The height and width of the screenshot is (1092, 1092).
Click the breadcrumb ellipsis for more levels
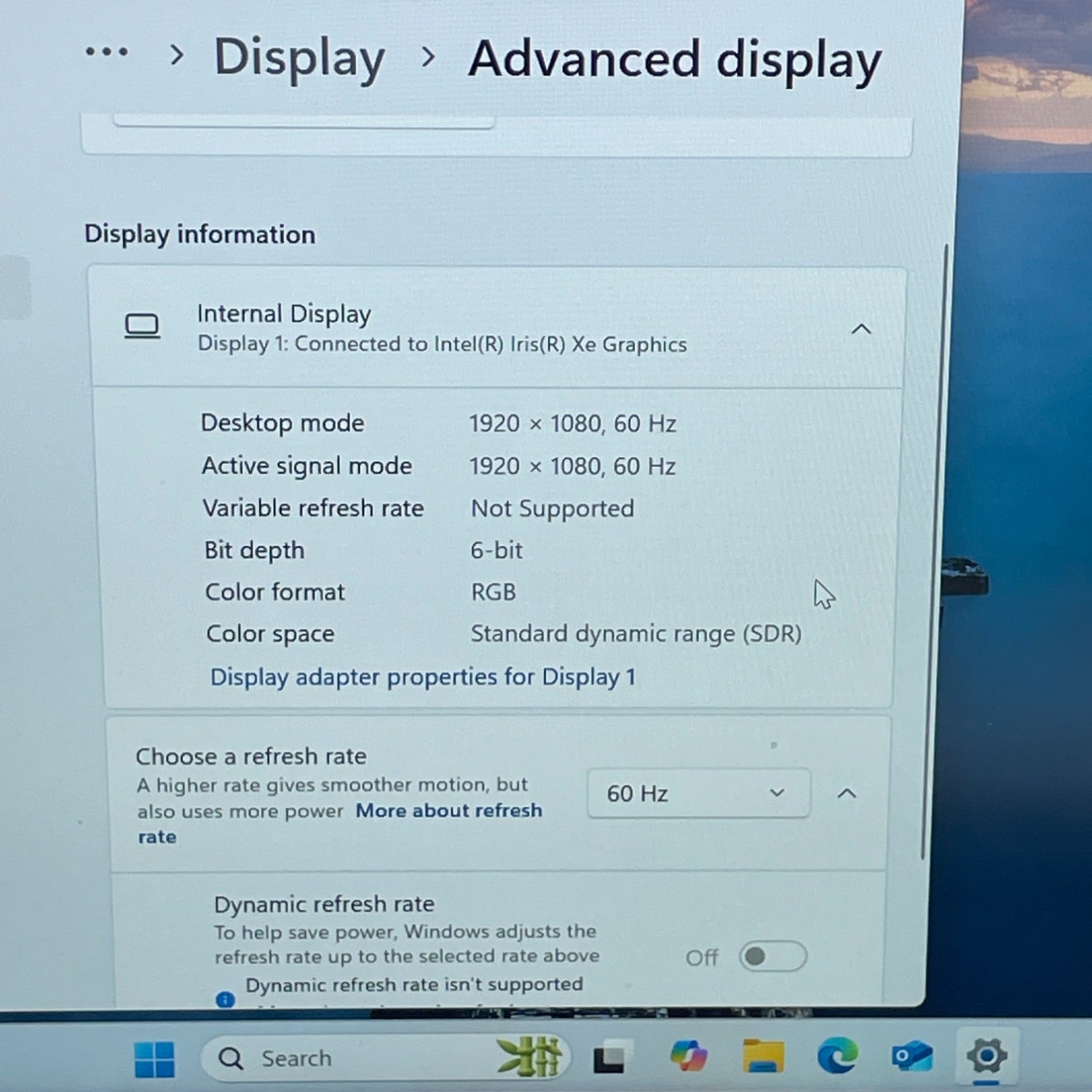tap(106, 52)
